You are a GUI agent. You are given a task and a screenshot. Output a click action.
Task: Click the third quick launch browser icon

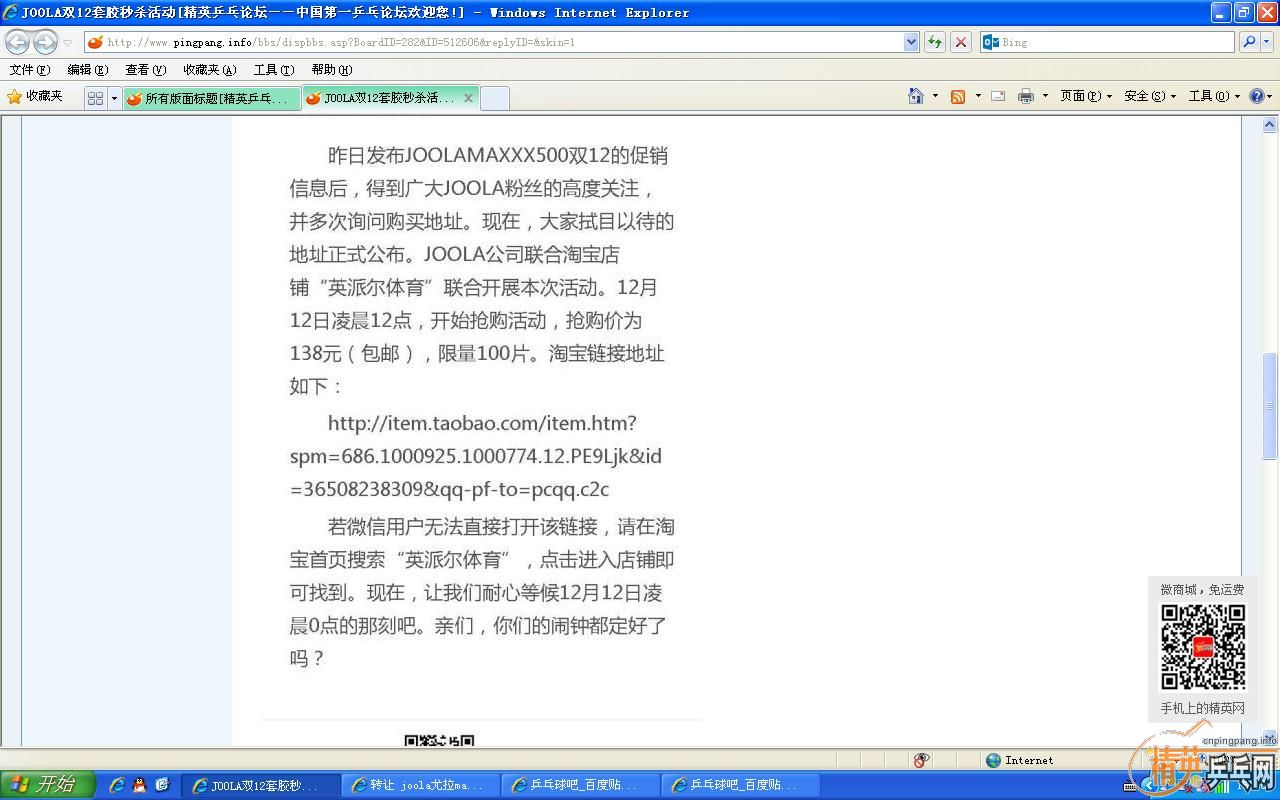162,785
